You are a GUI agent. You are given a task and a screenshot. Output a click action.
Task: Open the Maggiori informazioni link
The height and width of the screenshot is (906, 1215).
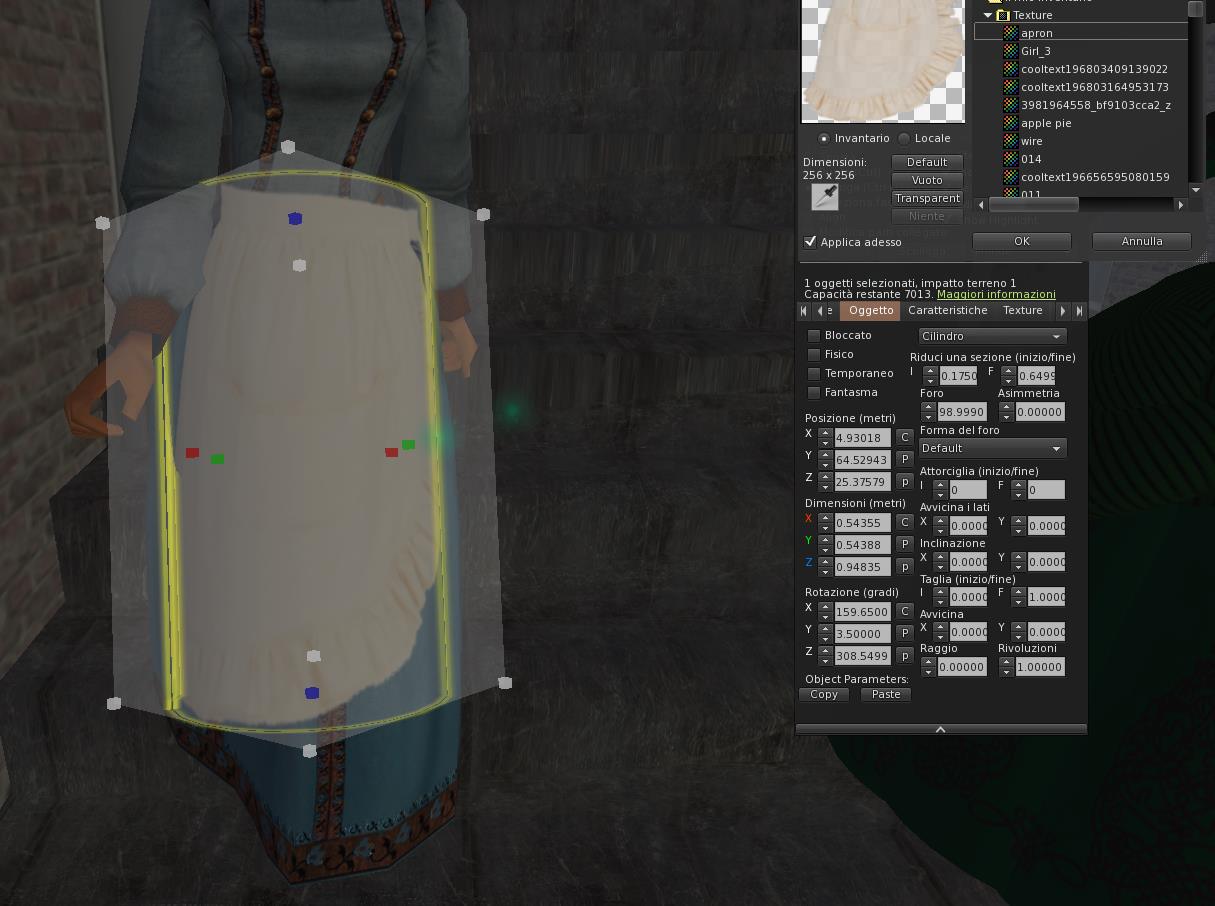click(x=996, y=295)
